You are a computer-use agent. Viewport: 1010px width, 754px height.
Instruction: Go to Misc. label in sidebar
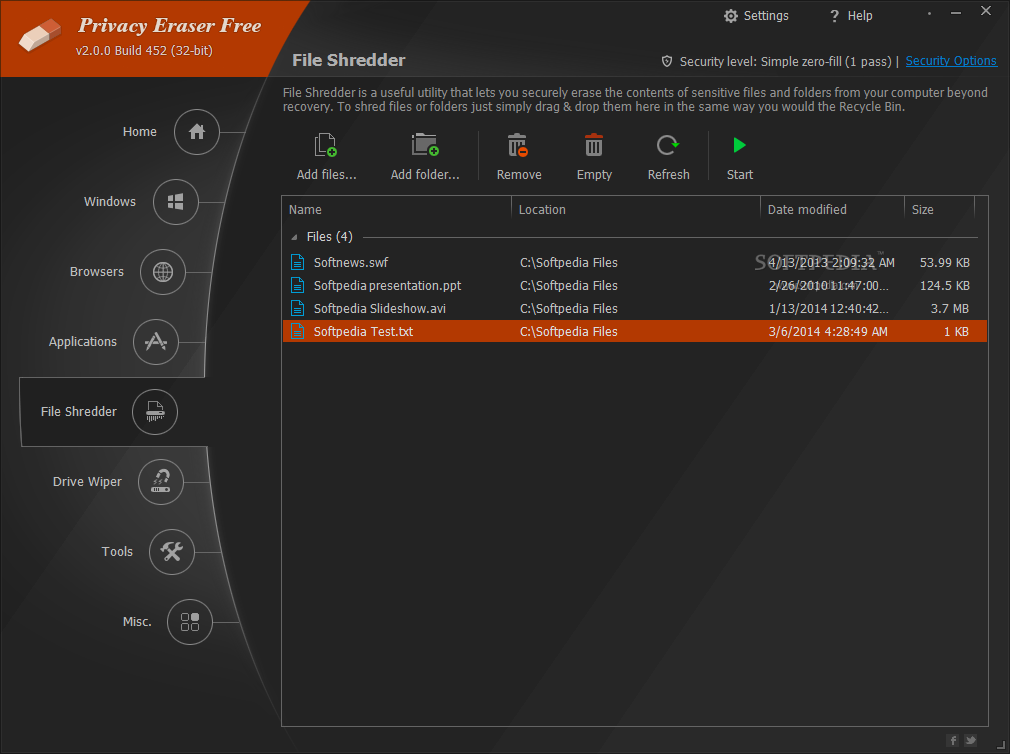[137, 622]
